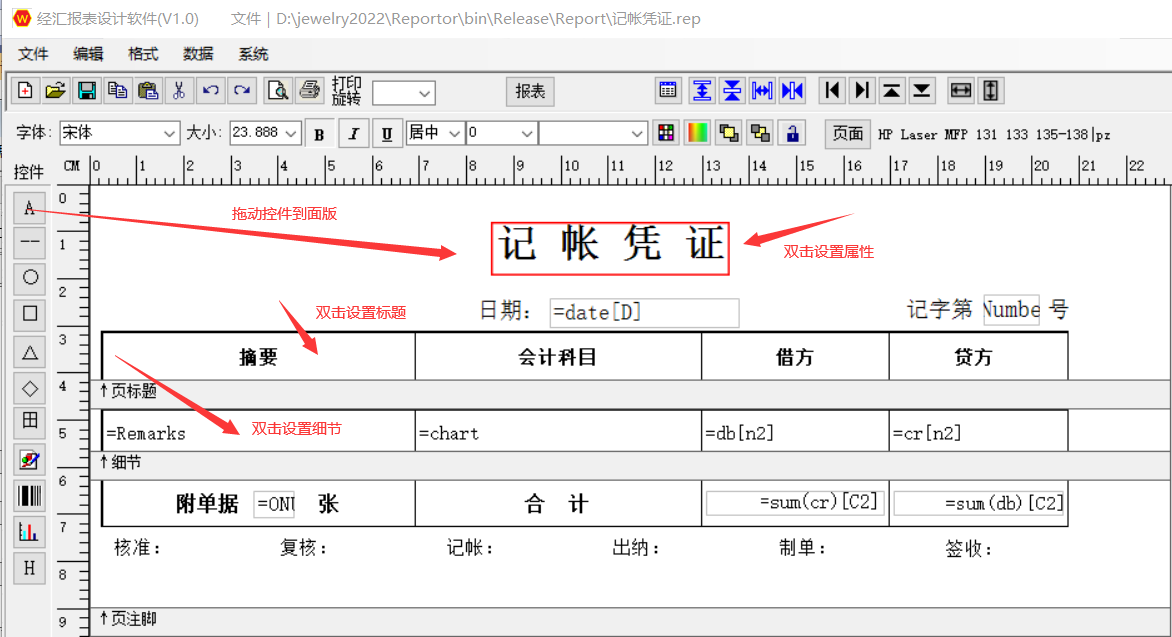
Task: Select the triangle shape control
Action: [30, 351]
